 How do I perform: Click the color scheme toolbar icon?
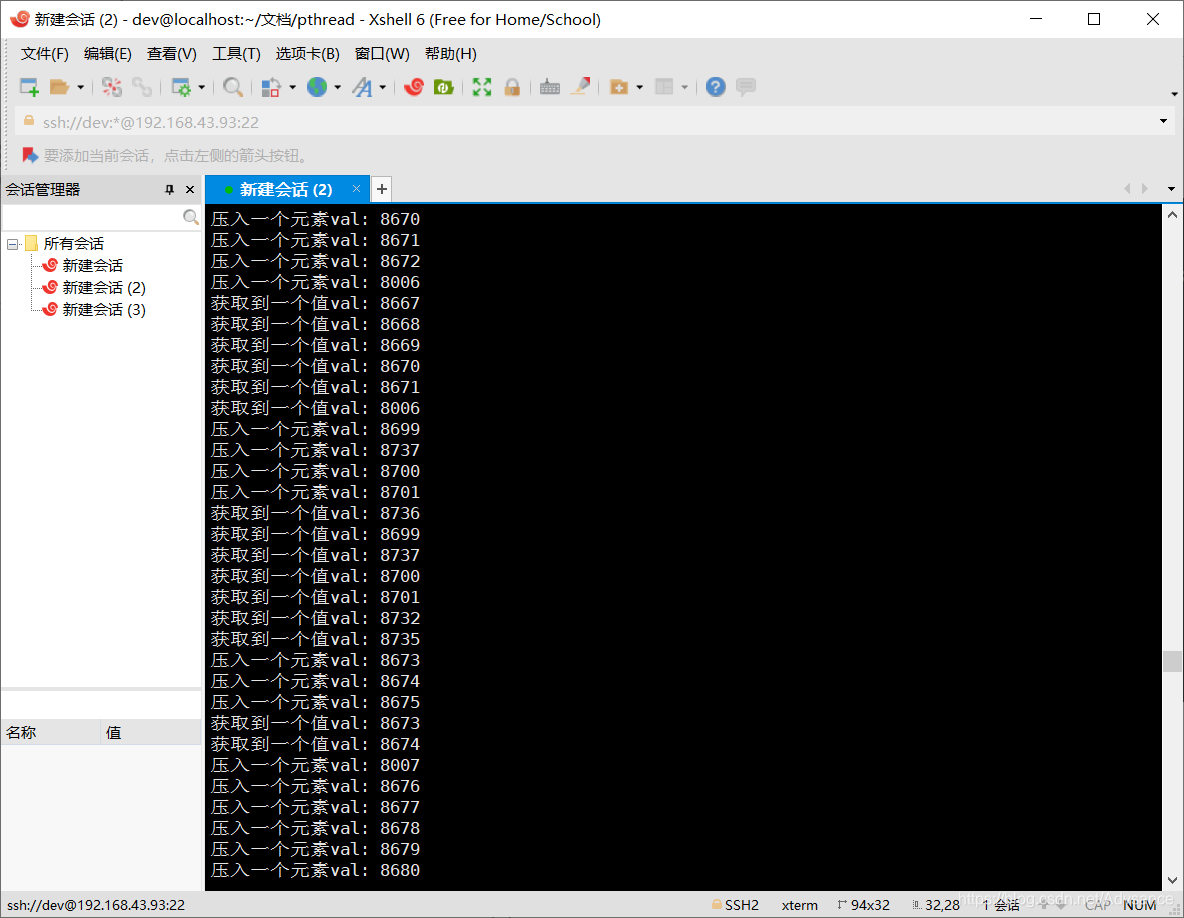(x=271, y=87)
